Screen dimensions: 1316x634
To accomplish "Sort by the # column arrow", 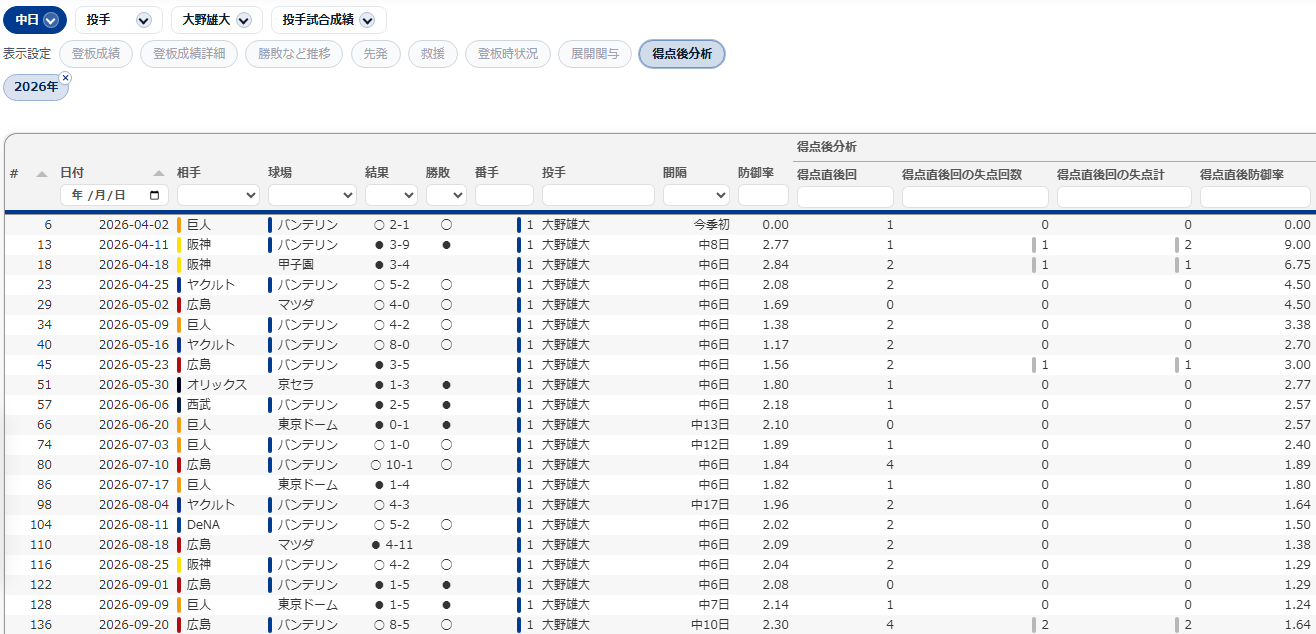I will 42,173.
